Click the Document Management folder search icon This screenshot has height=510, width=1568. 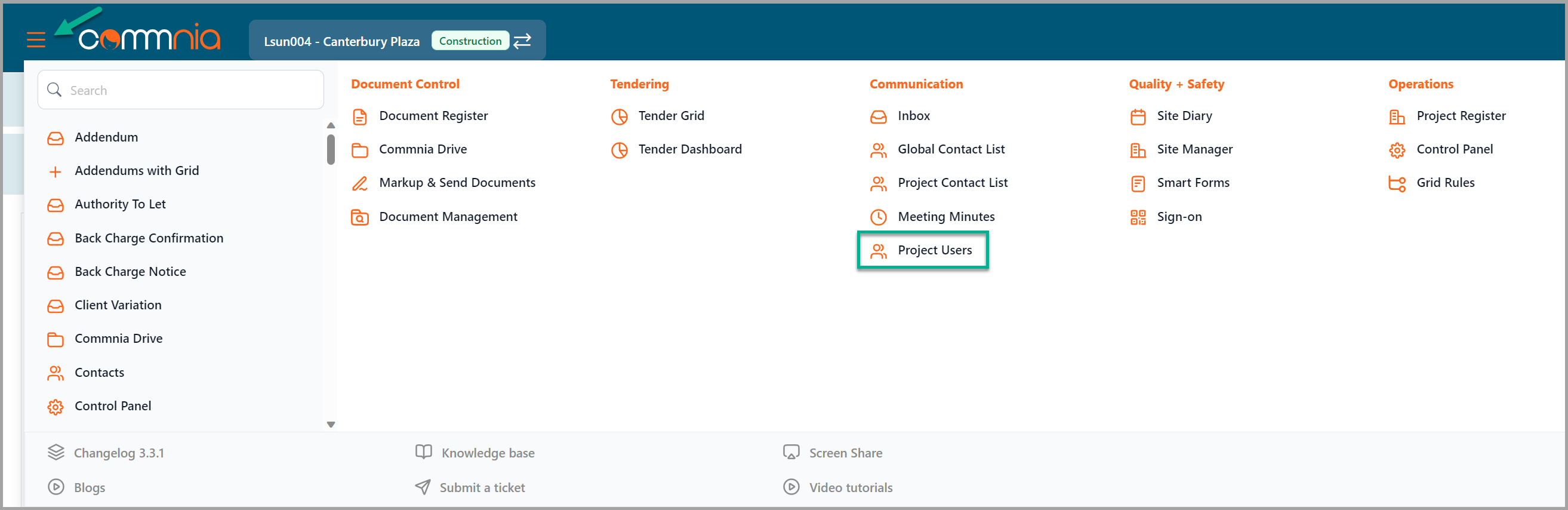point(360,217)
